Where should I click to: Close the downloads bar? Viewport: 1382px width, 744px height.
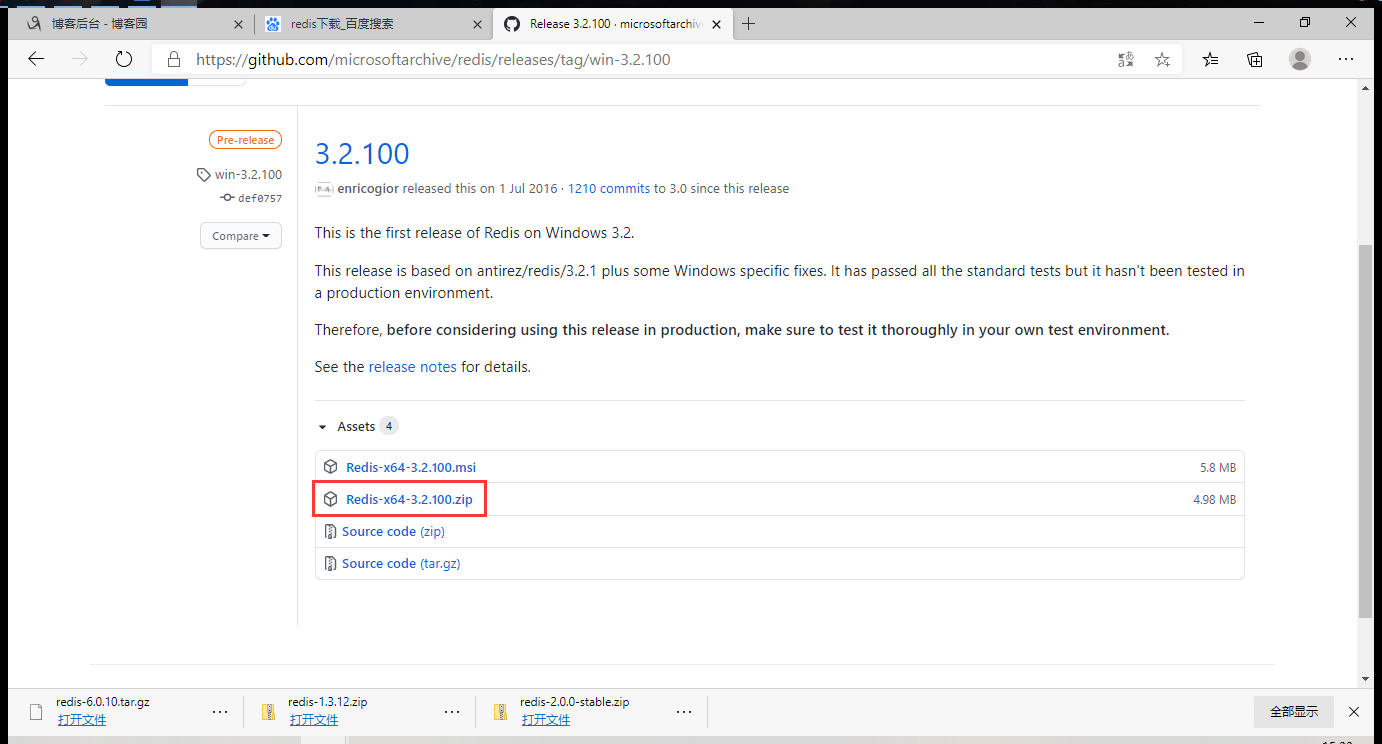(1353, 712)
